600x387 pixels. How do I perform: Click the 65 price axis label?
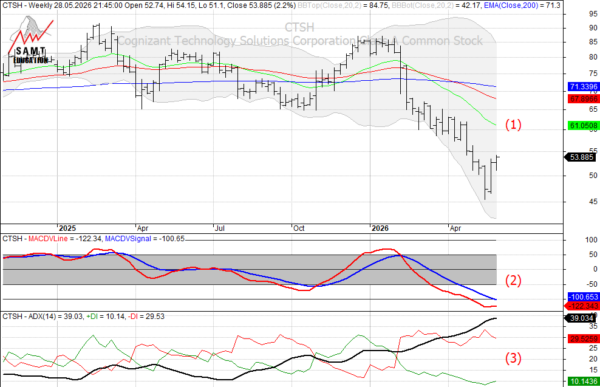593,109
